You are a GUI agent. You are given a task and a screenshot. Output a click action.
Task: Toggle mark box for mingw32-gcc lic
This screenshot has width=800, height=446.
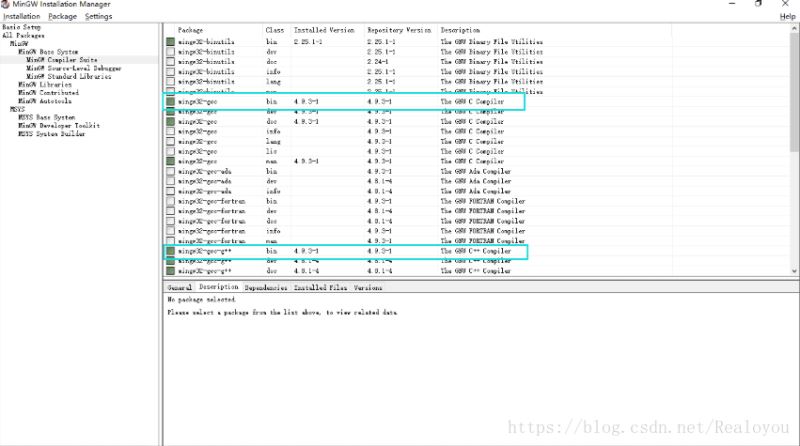click(x=170, y=151)
